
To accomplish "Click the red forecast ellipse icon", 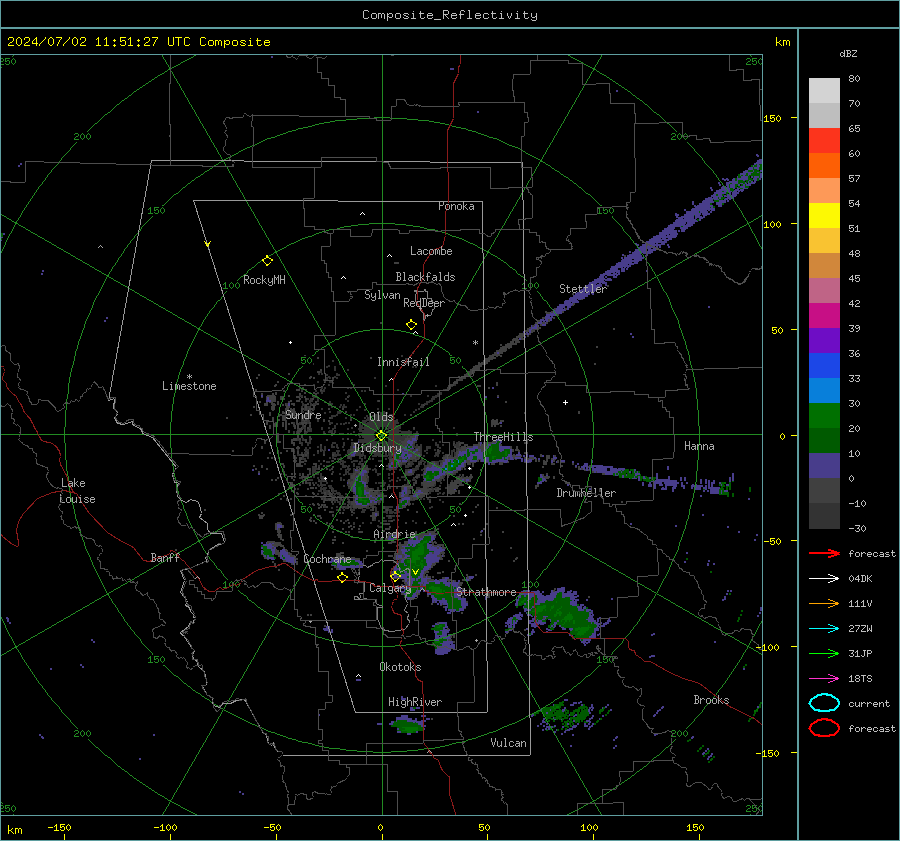I will tap(824, 728).
